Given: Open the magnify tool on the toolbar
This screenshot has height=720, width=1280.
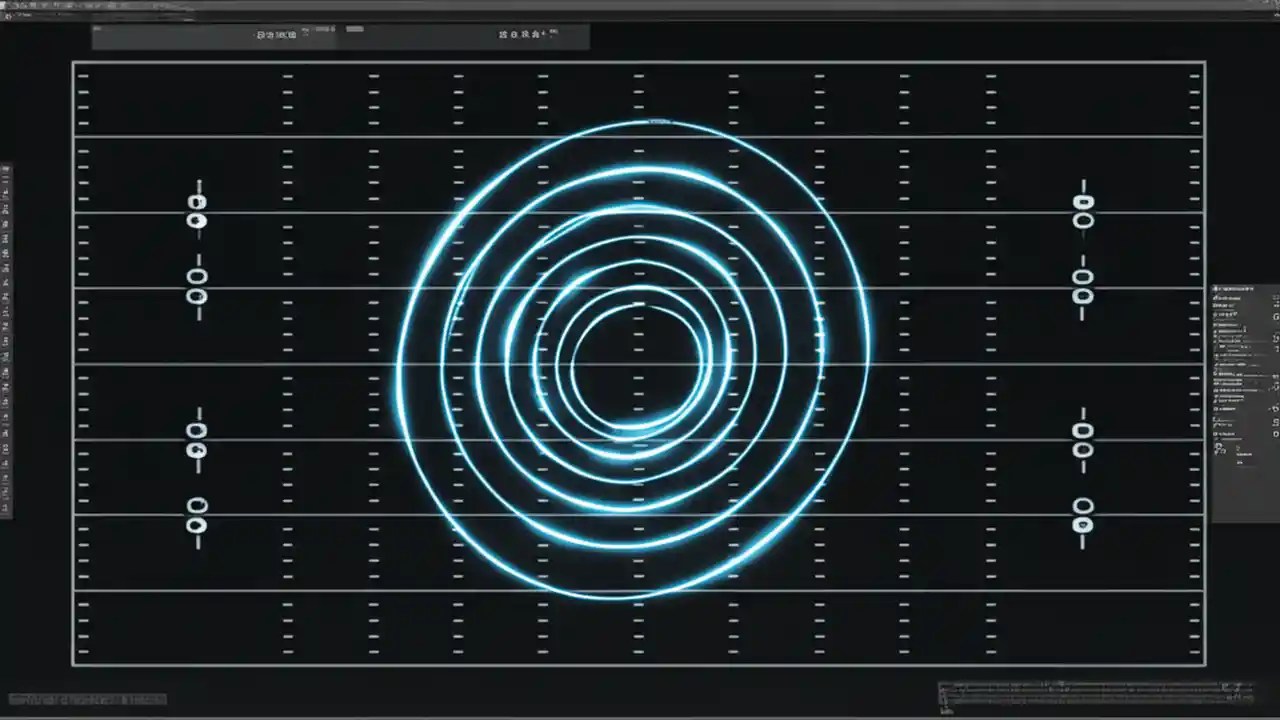Looking at the screenshot, I should tap(272, 33).
